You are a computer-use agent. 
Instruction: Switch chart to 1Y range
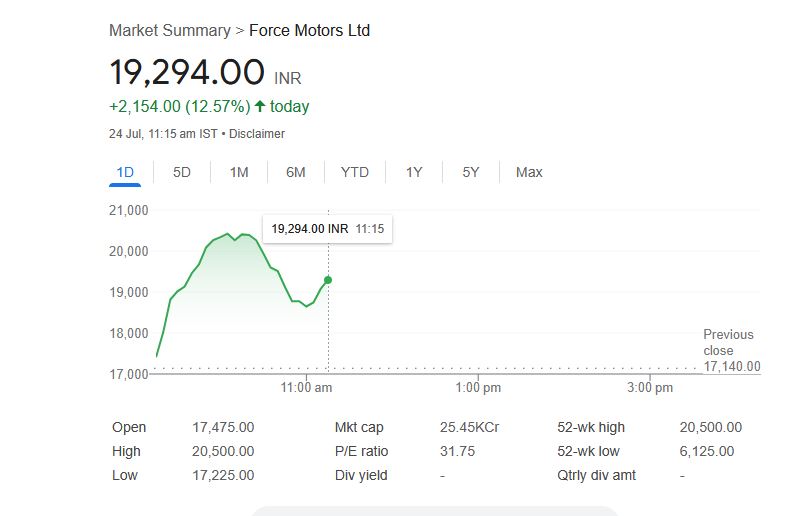[414, 172]
